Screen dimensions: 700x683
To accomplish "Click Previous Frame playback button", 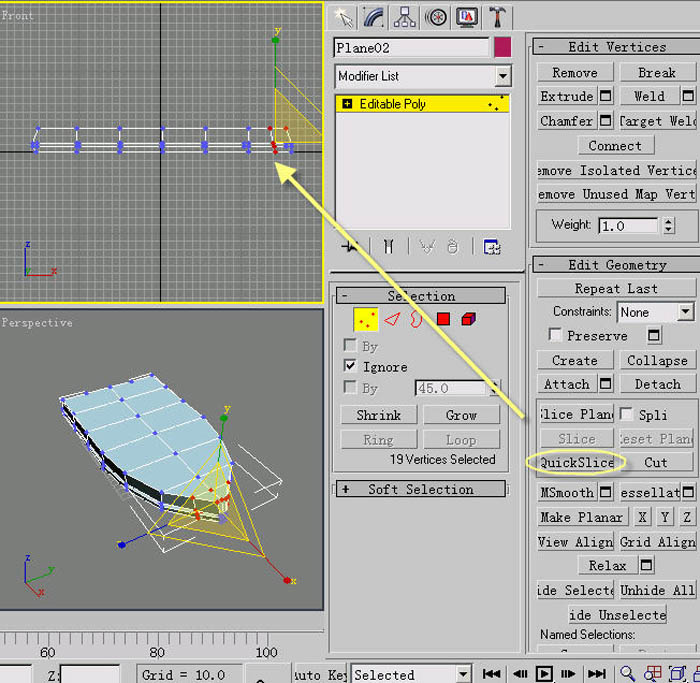I will pyautogui.click(x=520, y=674).
